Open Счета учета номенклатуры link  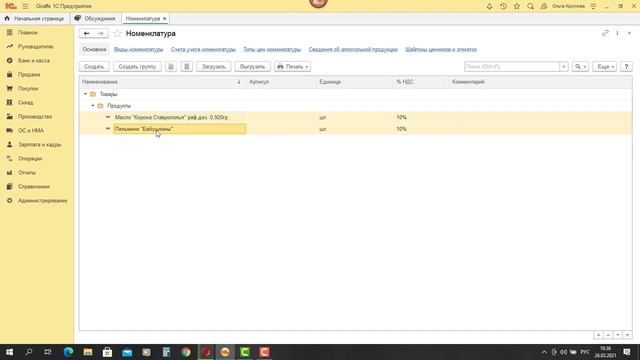coord(203,49)
